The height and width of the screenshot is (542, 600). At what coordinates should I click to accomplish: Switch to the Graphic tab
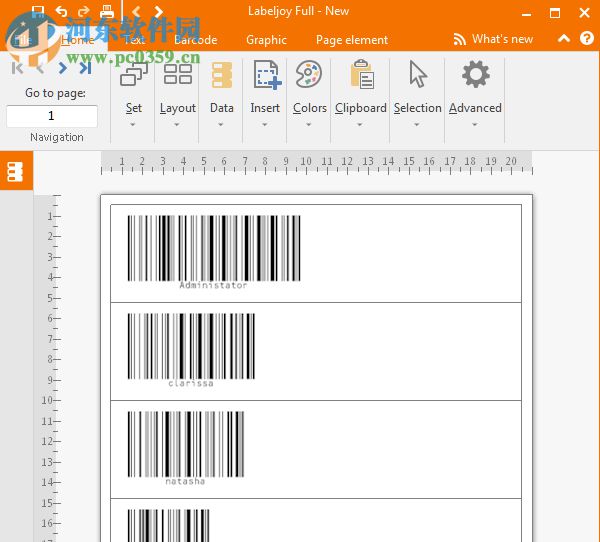pyautogui.click(x=266, y=40)
